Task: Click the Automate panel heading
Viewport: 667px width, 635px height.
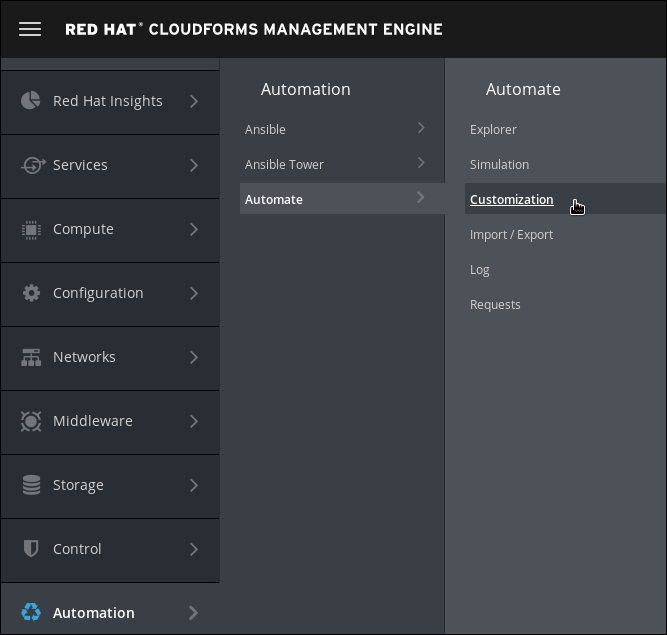Action: pyautogui.click(x=523, y=89)
